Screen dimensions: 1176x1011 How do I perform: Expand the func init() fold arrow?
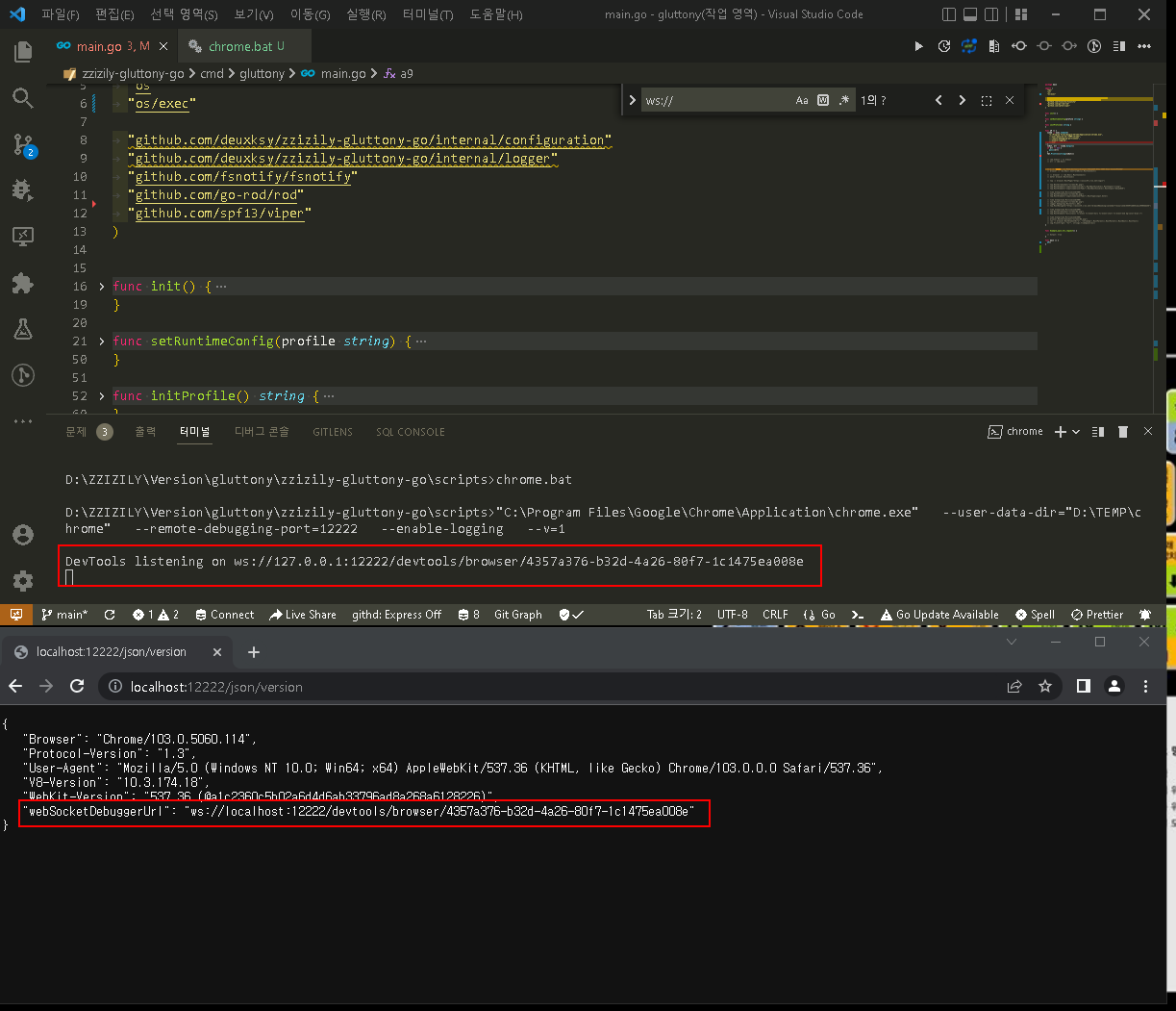point(103,287)
